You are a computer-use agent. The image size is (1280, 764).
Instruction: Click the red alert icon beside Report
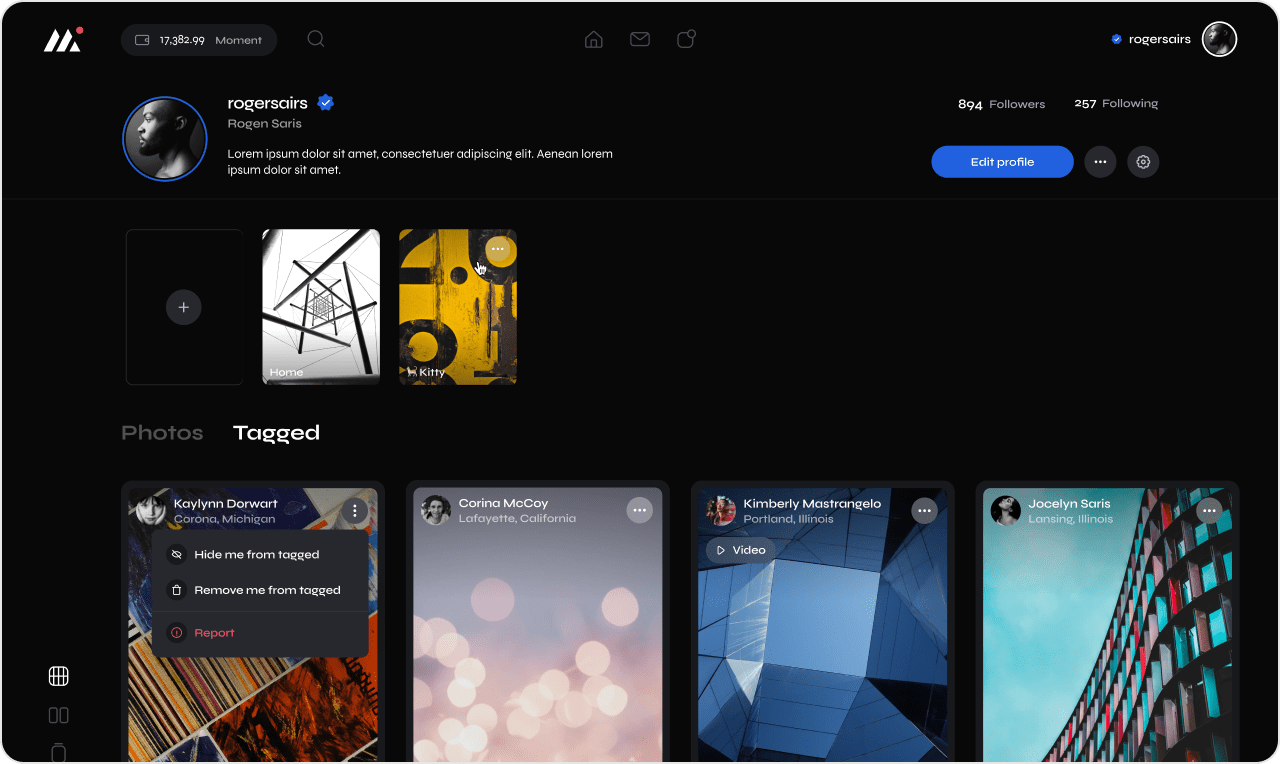177,633
